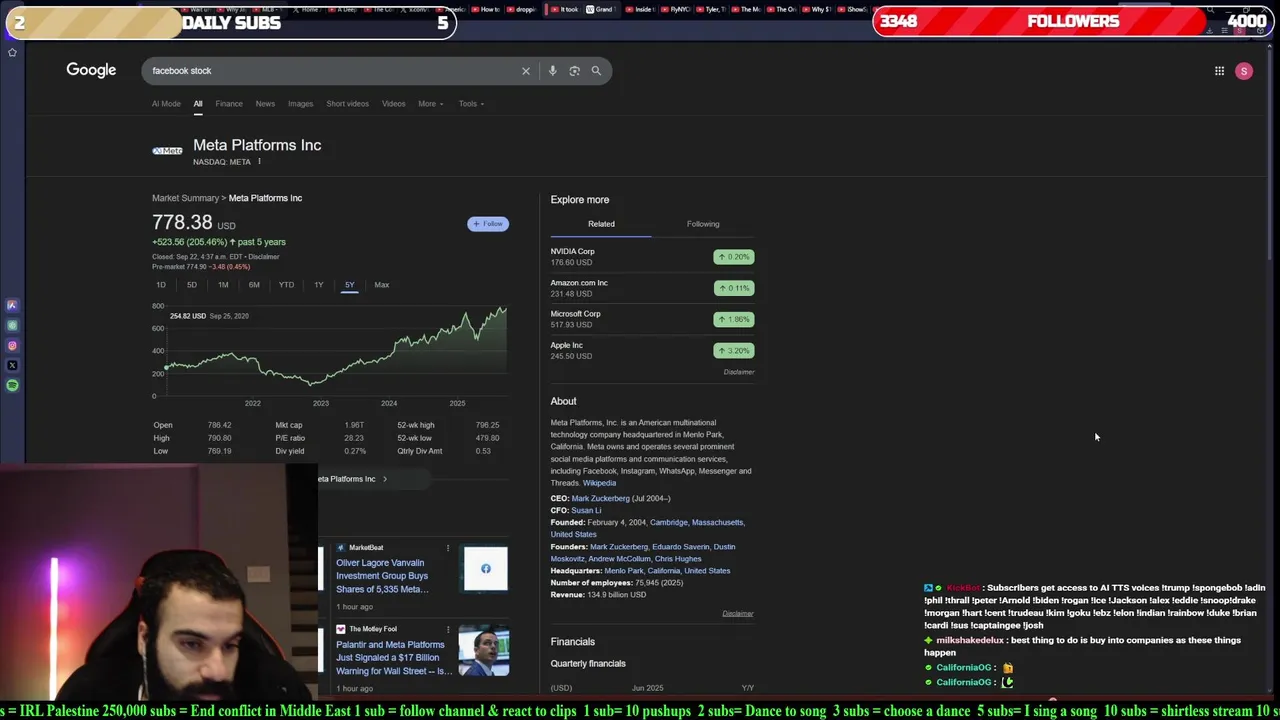Switch to the AI Mode tab
The height and width of the screenshot is (720, 1280).
166,104
